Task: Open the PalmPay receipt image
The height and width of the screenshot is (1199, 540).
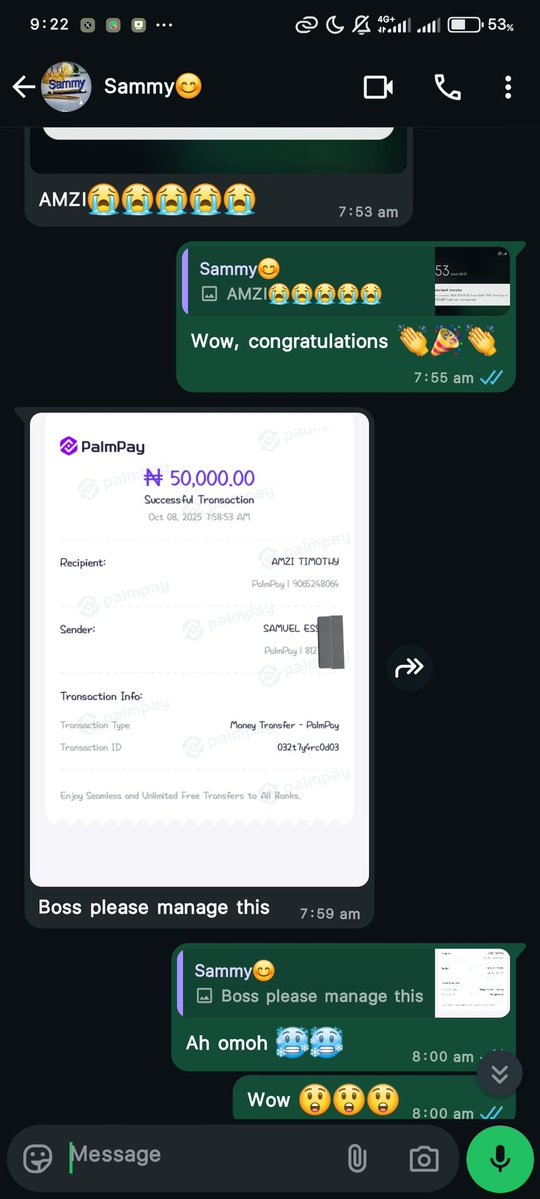Action: 199,649
